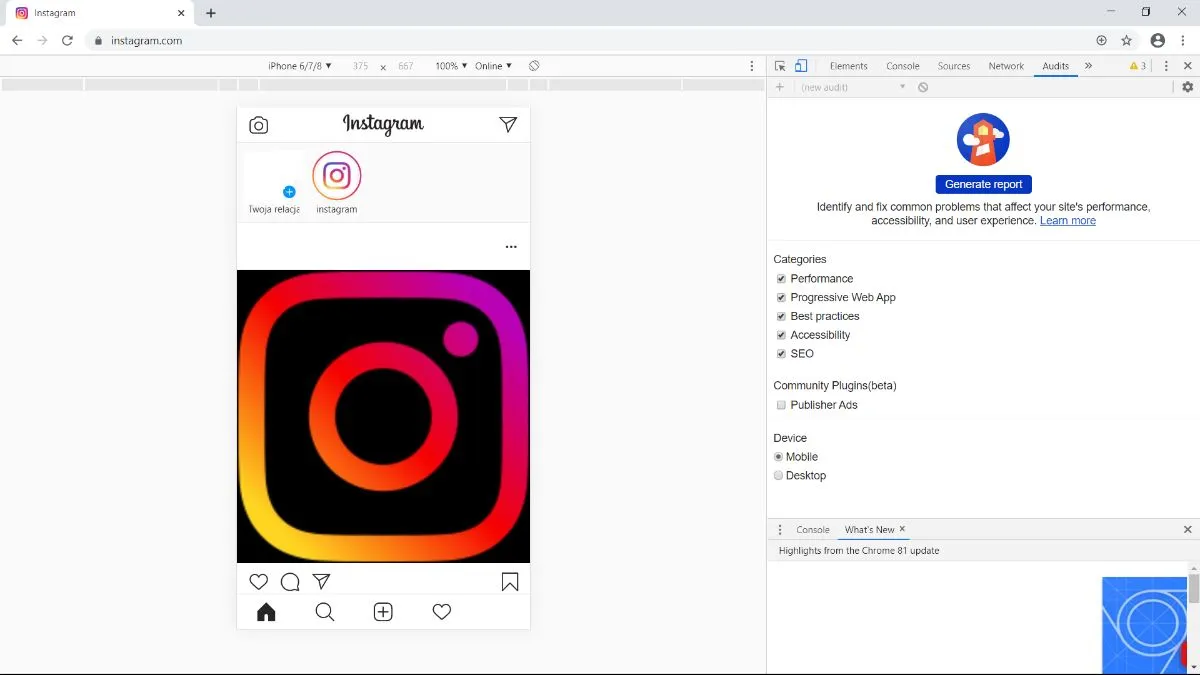Open a new browser tab
Viewport: 1200px width, 675px height.
point(211,13)
